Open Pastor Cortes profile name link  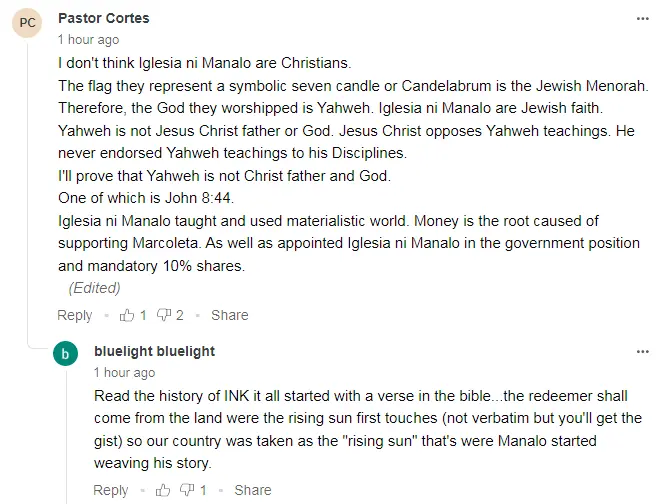(x=104, y=18)
